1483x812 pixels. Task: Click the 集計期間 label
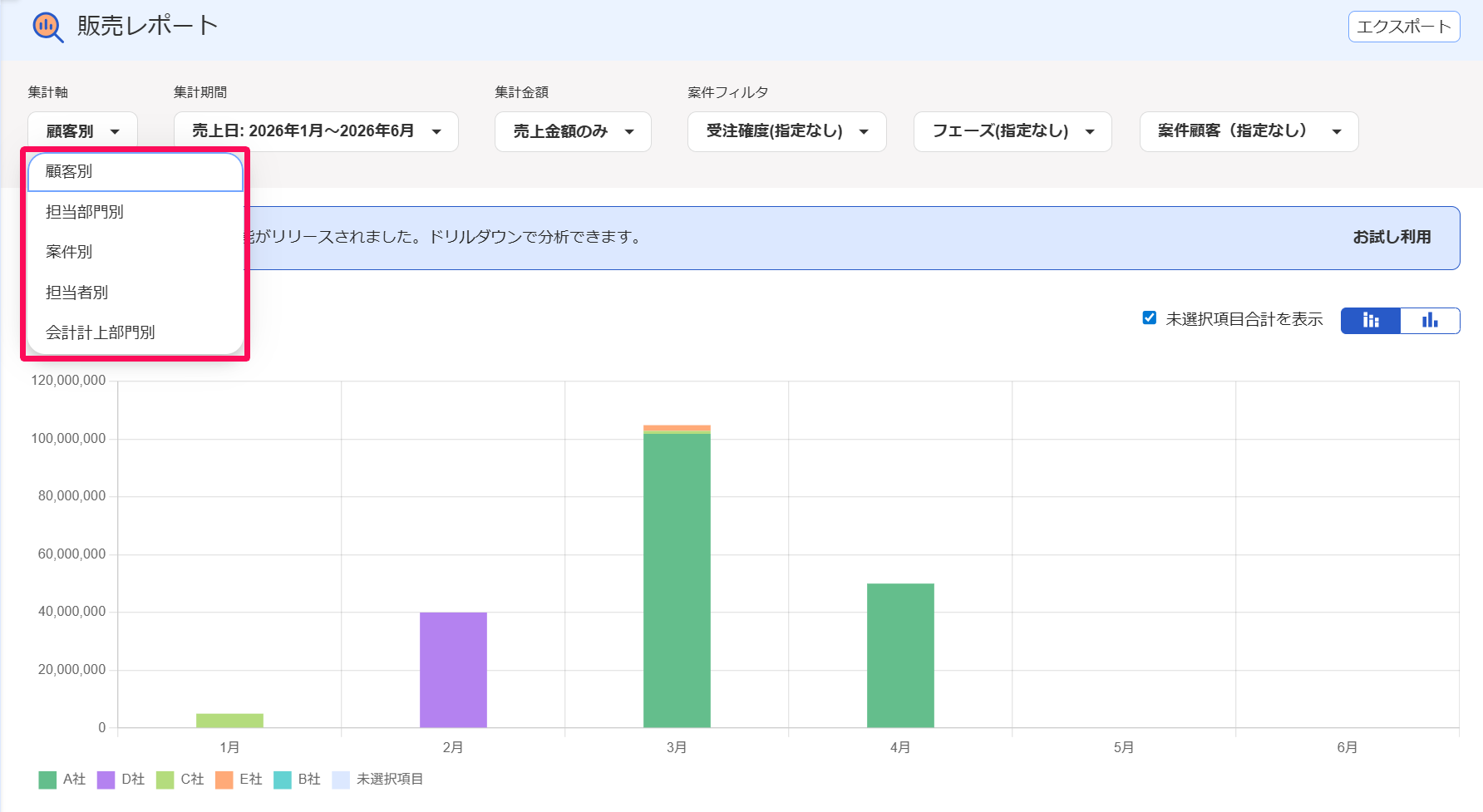(x=200, y=92)
